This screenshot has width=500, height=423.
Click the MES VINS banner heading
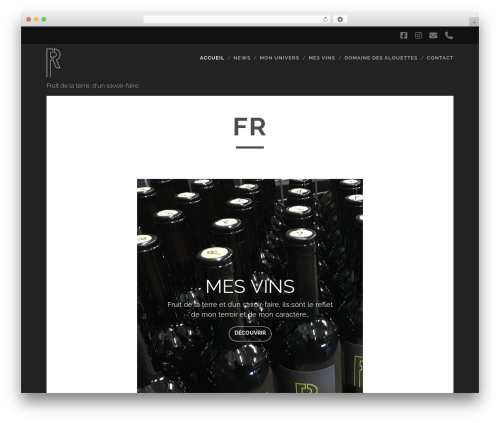[x=250, y=286]
